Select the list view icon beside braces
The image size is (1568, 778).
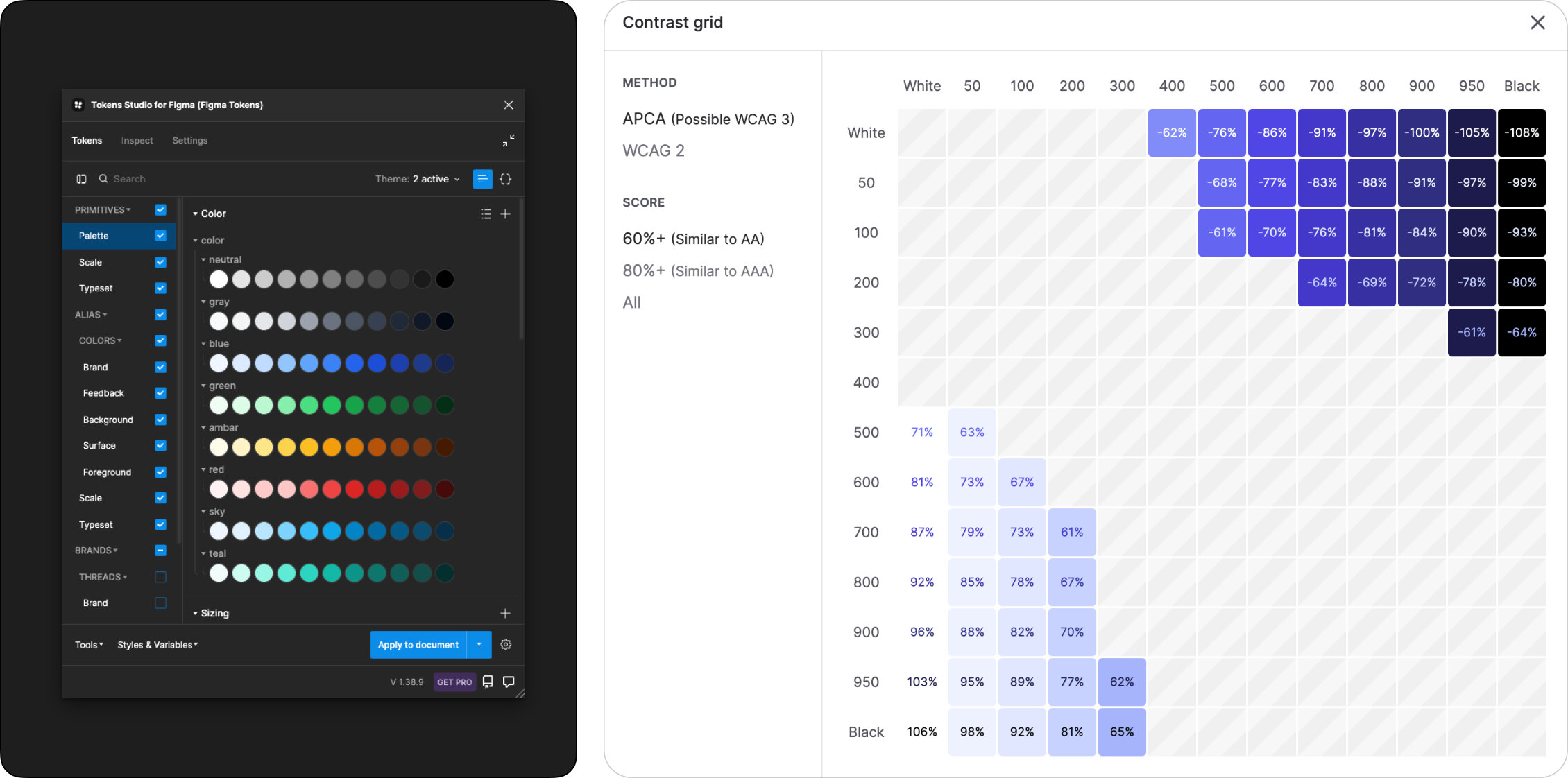[x=482, y=179]
